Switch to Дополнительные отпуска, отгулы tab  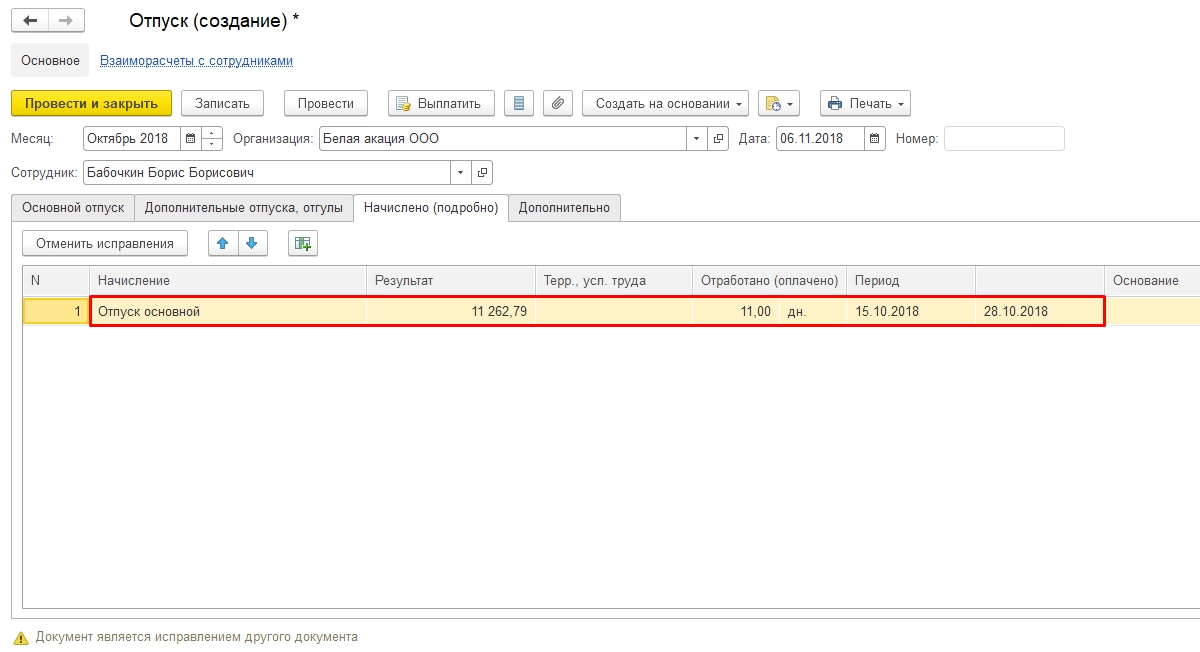click(x=244, y=207)
